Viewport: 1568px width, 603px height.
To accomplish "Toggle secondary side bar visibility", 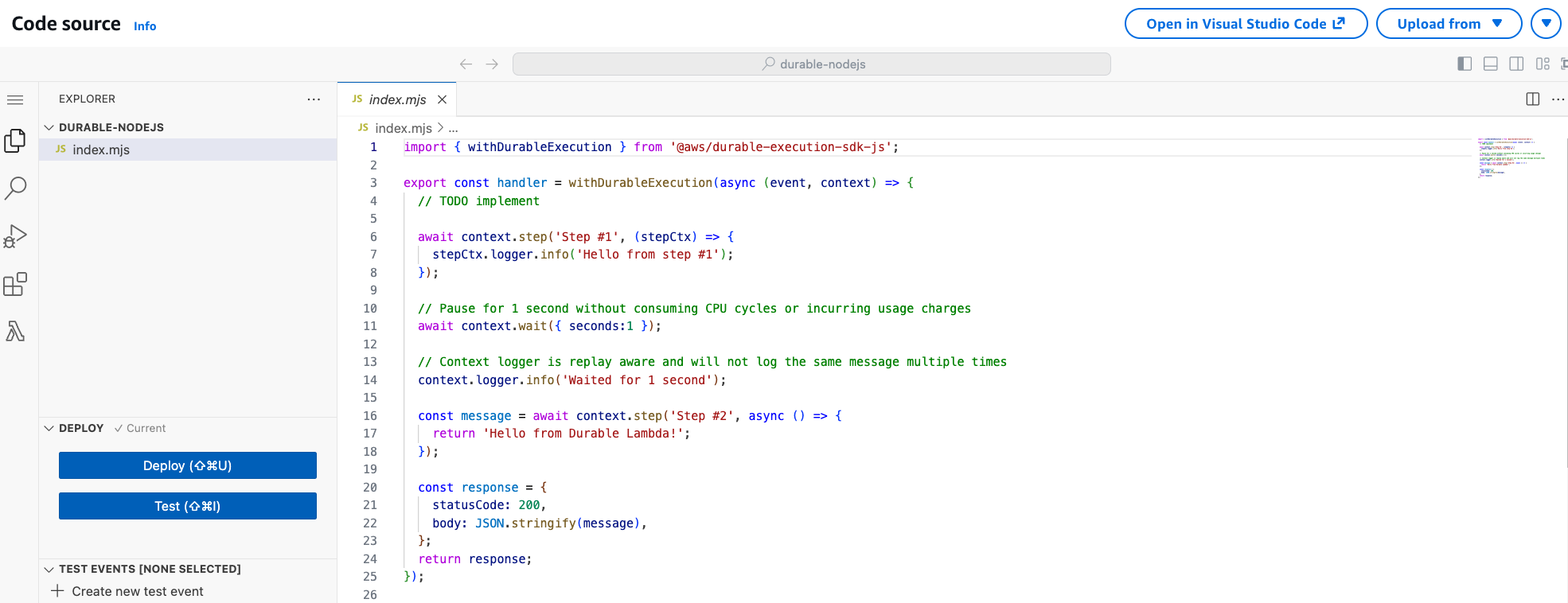I will [1517, 64].
